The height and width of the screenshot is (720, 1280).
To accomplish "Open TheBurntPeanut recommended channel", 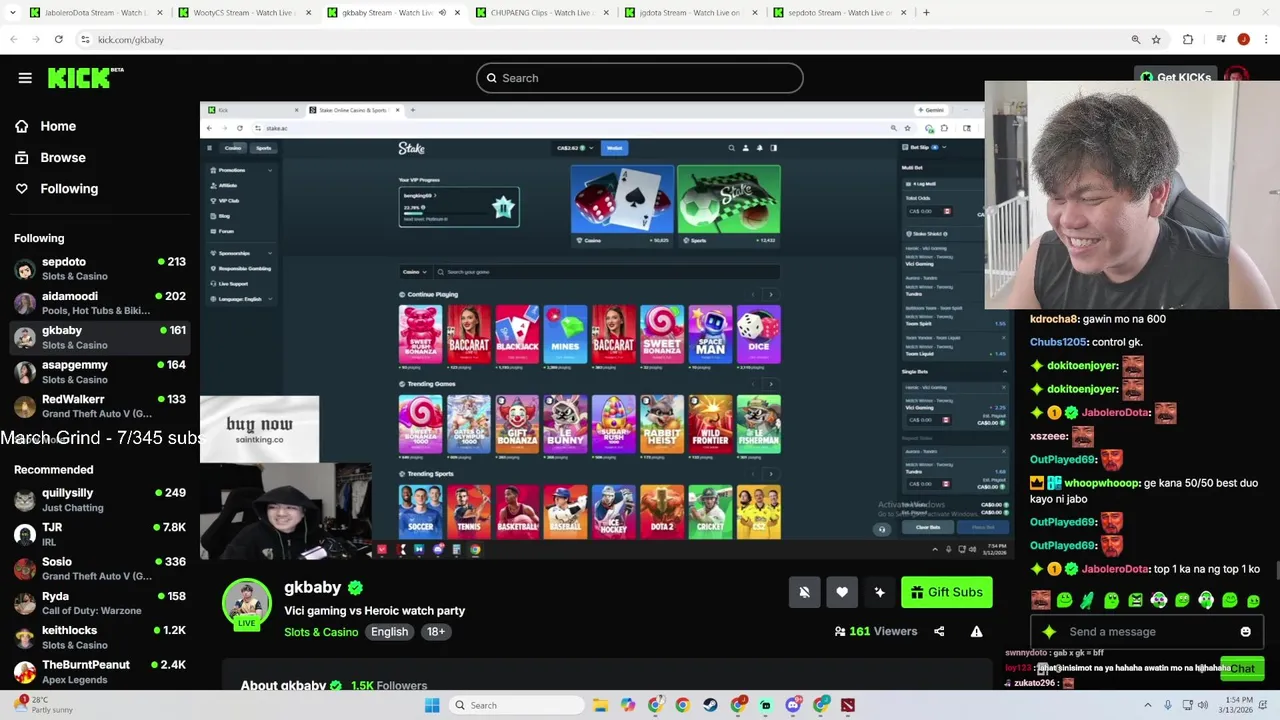I will [x=100, y=671].
